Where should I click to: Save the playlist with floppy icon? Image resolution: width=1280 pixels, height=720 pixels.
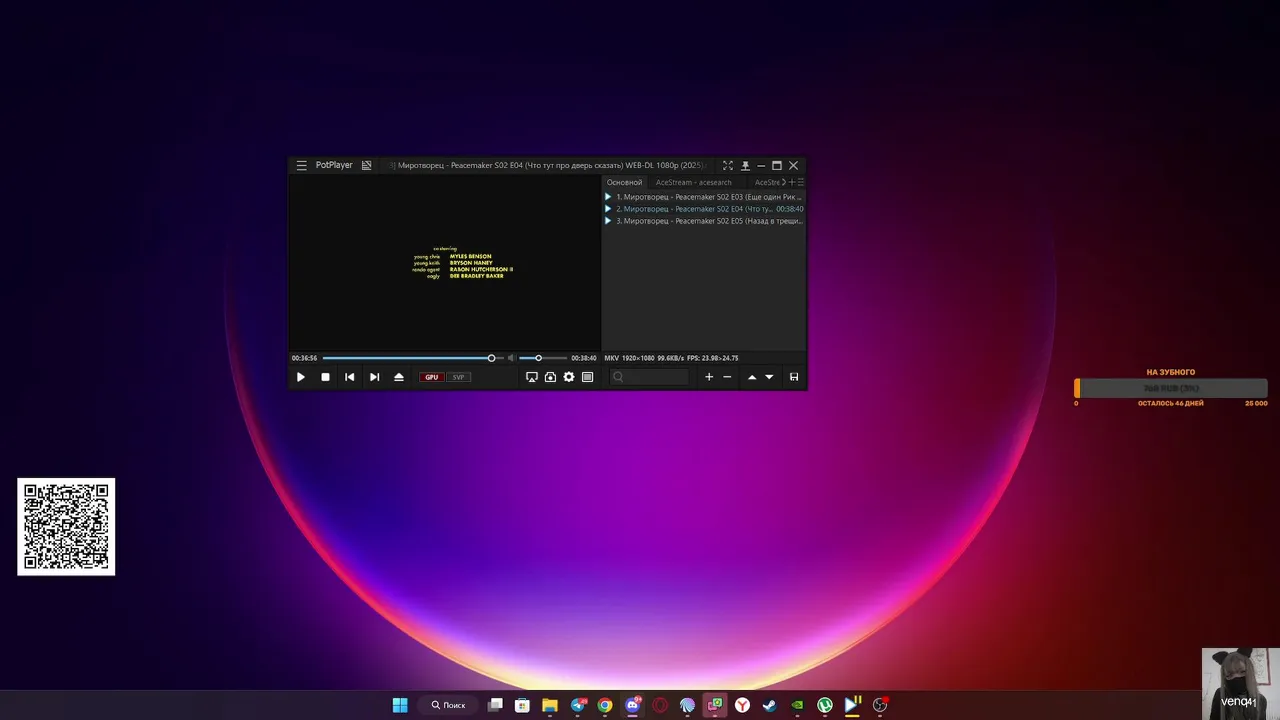point(794,377)
